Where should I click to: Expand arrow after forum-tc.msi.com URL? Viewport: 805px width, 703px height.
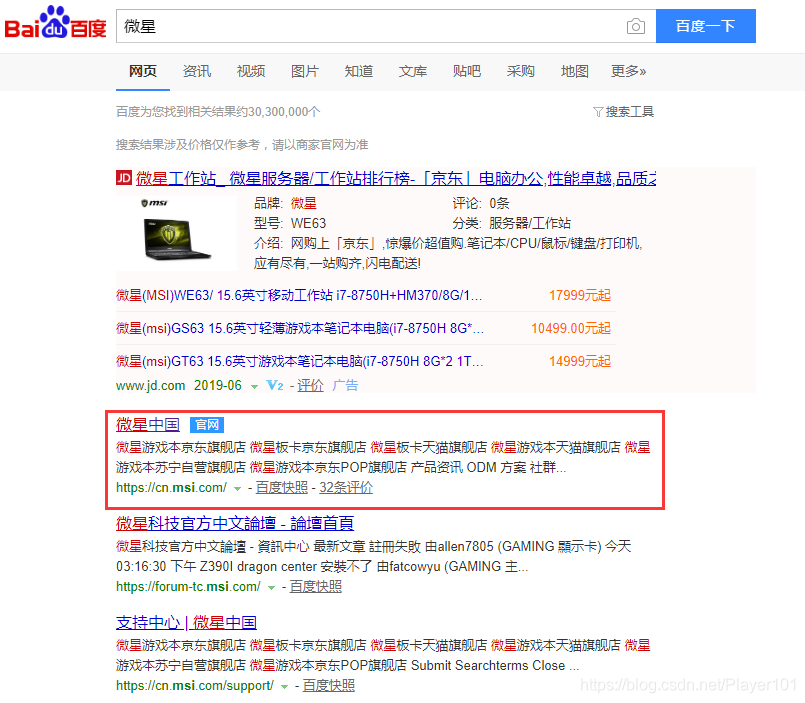[271, 587]
